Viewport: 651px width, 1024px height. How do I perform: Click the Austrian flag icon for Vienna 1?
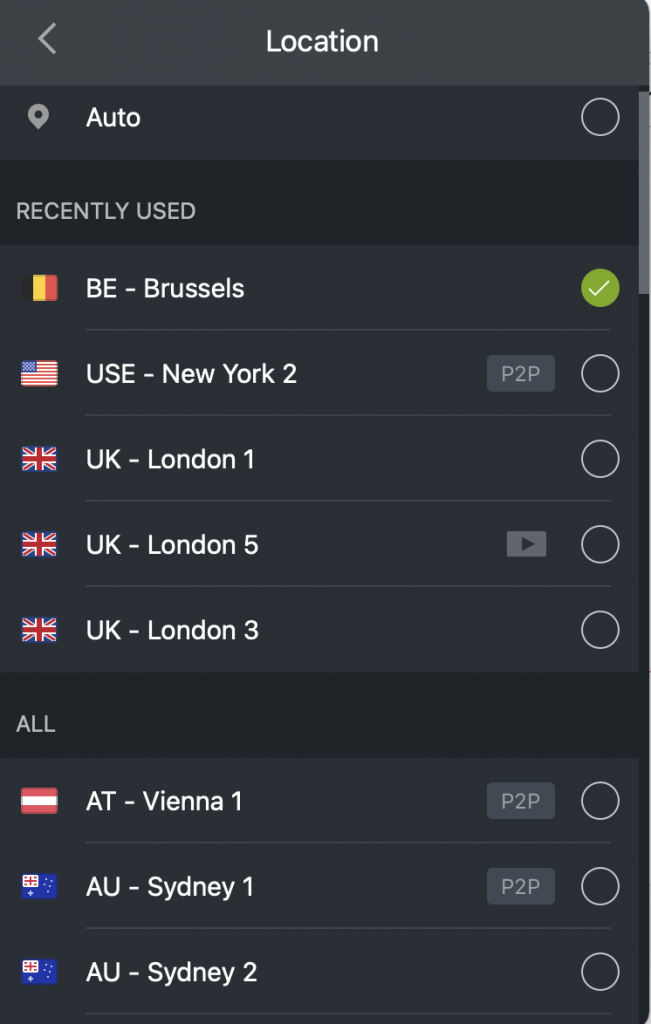tap(37, 801)
